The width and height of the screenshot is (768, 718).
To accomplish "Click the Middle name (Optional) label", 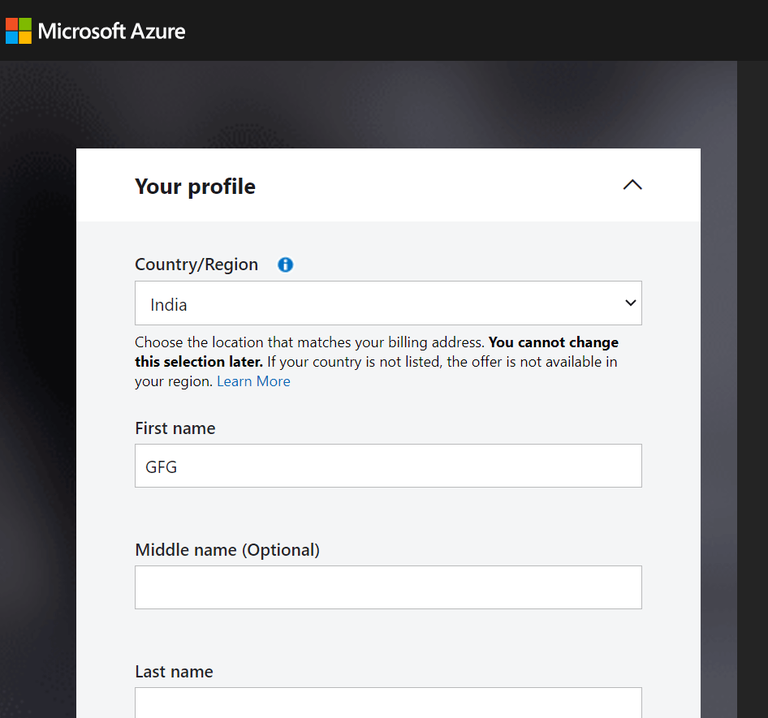I will (227, 550).
